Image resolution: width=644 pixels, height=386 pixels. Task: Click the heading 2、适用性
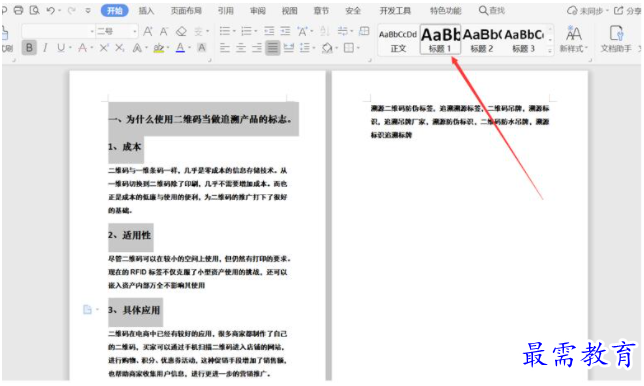(130, 235)
